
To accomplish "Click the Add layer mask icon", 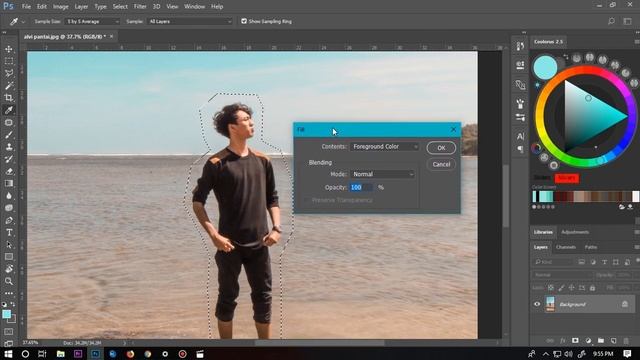I will pyautogui.click(x=575, y=340).
